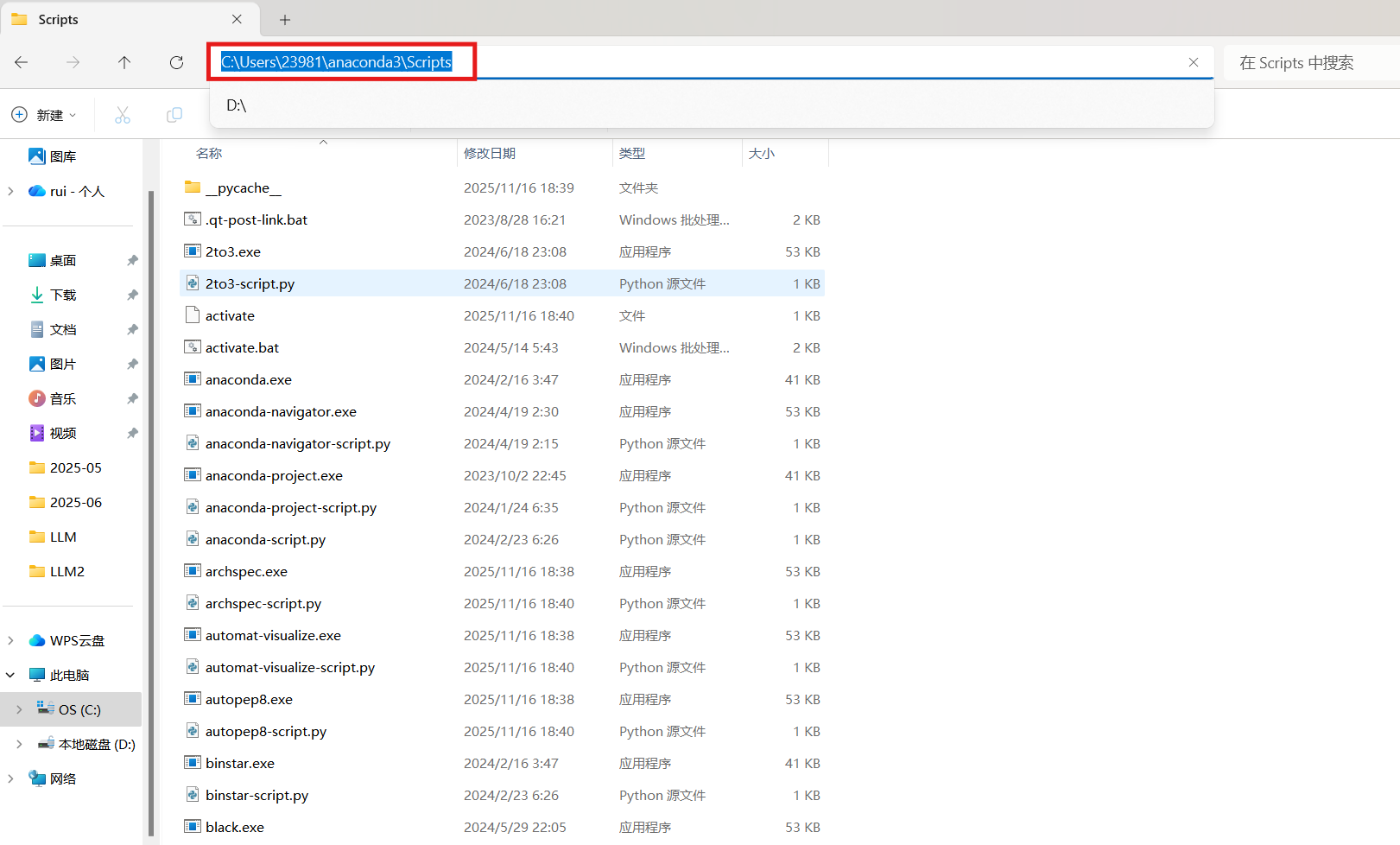
Task: Open 文档 quick access folder
Action: tap(63, 329)
